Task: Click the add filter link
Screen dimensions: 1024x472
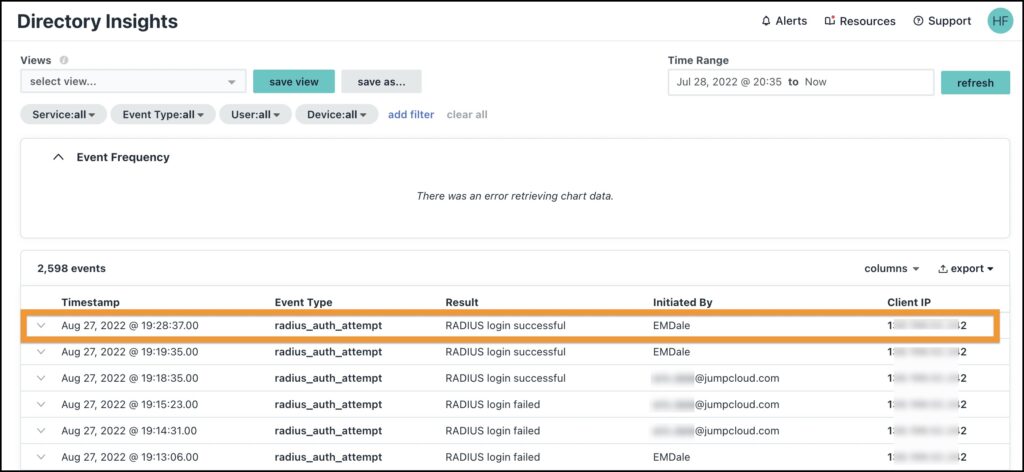Action: pos(411,115)
